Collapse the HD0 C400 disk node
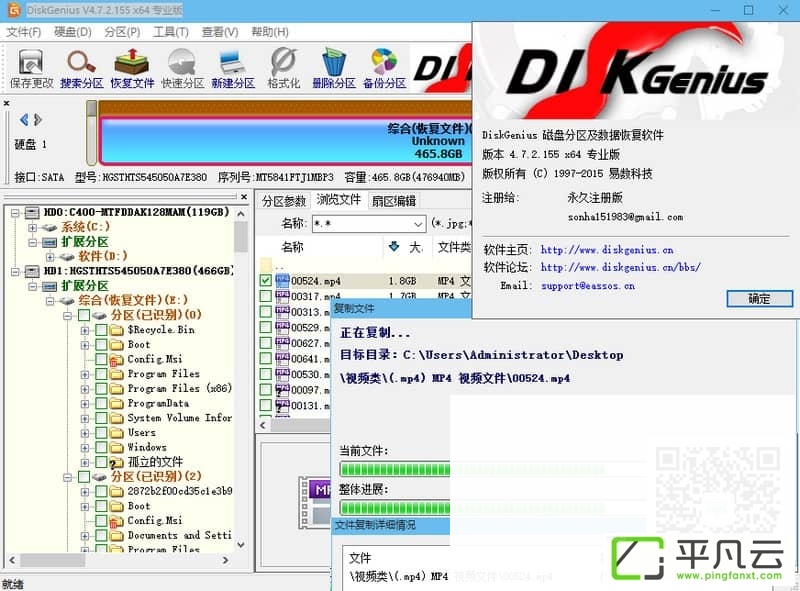The height and width of the screenshot is (591, 800). point(15,212)
